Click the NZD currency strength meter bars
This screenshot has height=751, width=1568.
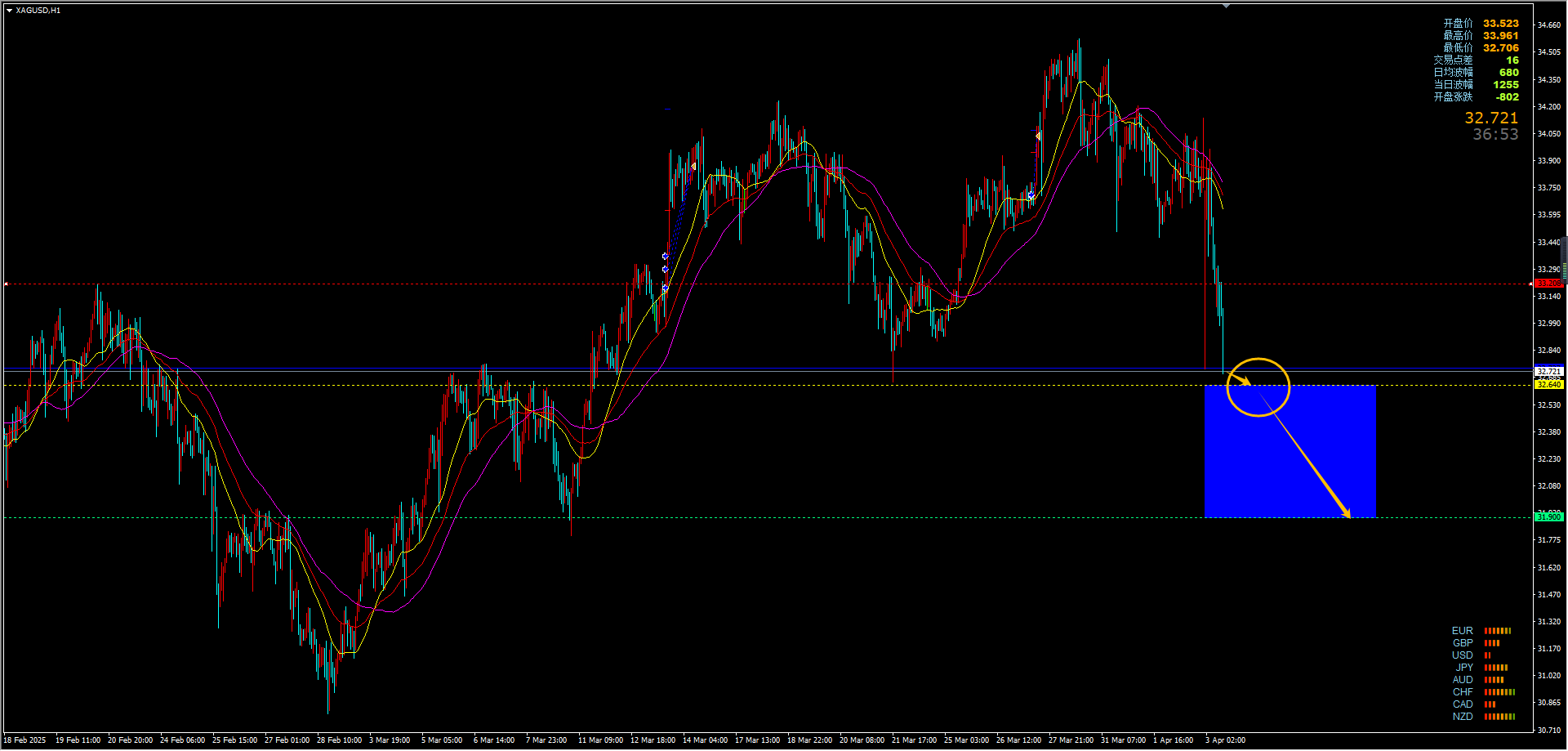1499,717
